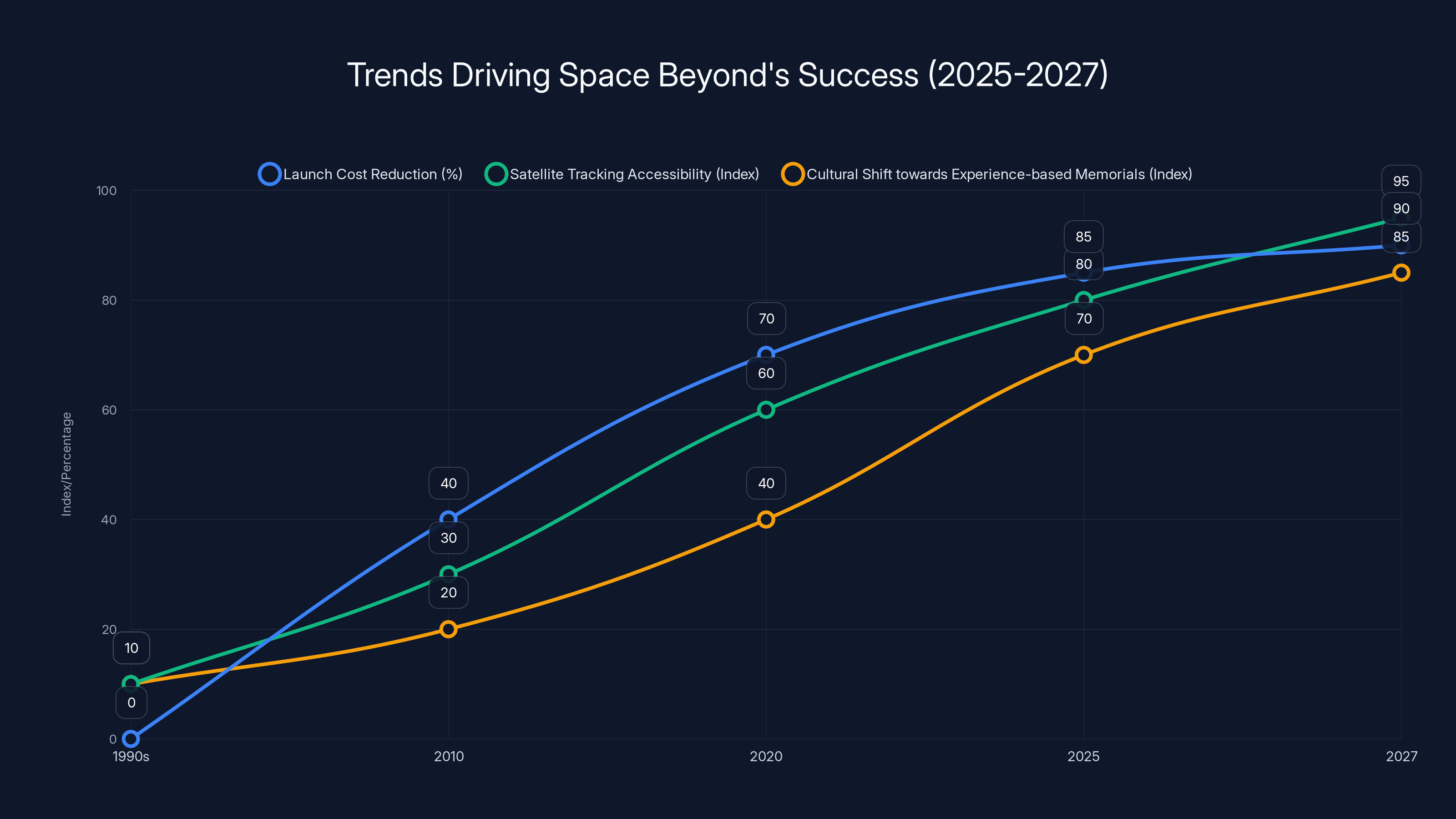Click the value label 80 at 2025
1456x819 pixels.
click(x=1083, y=264)
